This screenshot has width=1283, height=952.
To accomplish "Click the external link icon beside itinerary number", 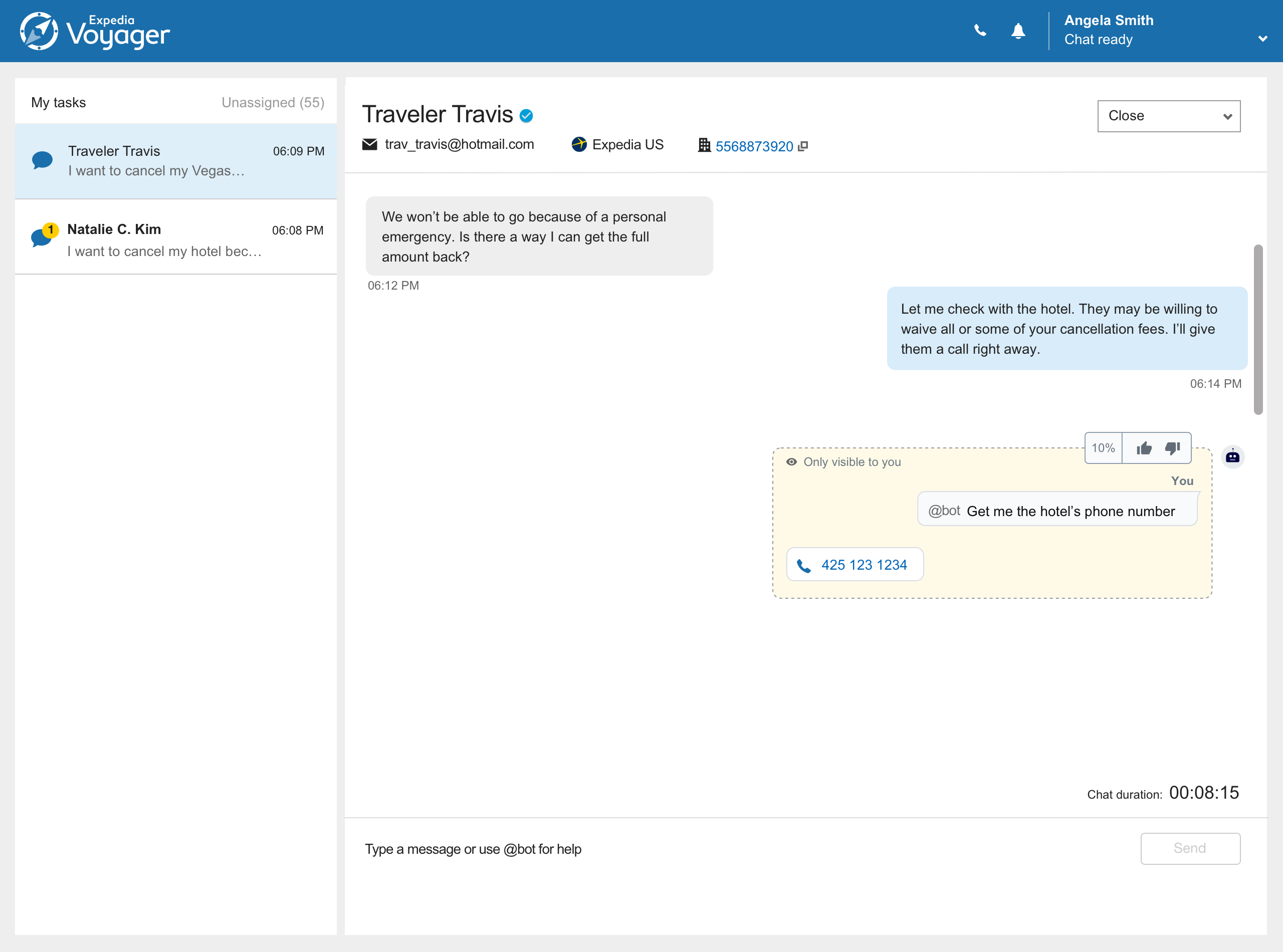I will click(803, 146).
